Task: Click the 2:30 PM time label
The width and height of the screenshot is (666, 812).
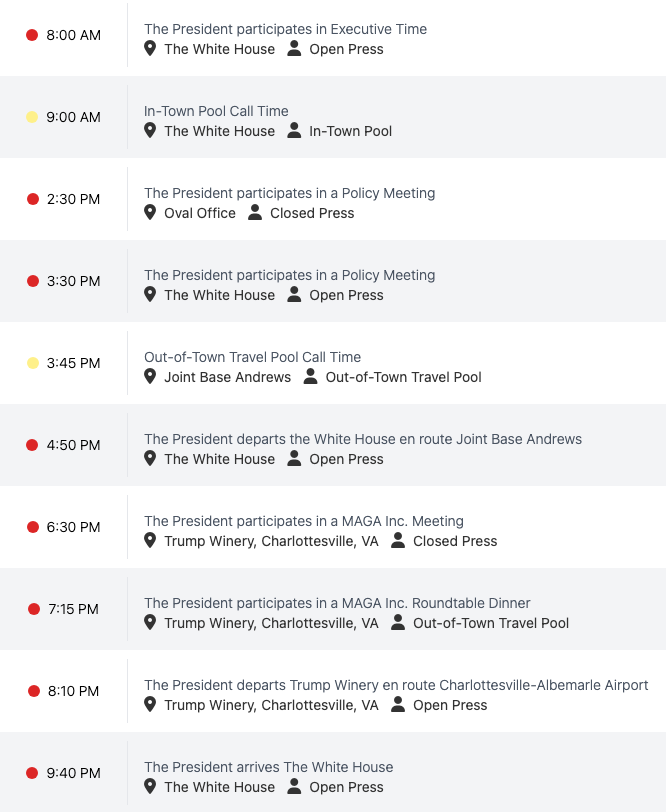Action: click(x=73, y=199)
